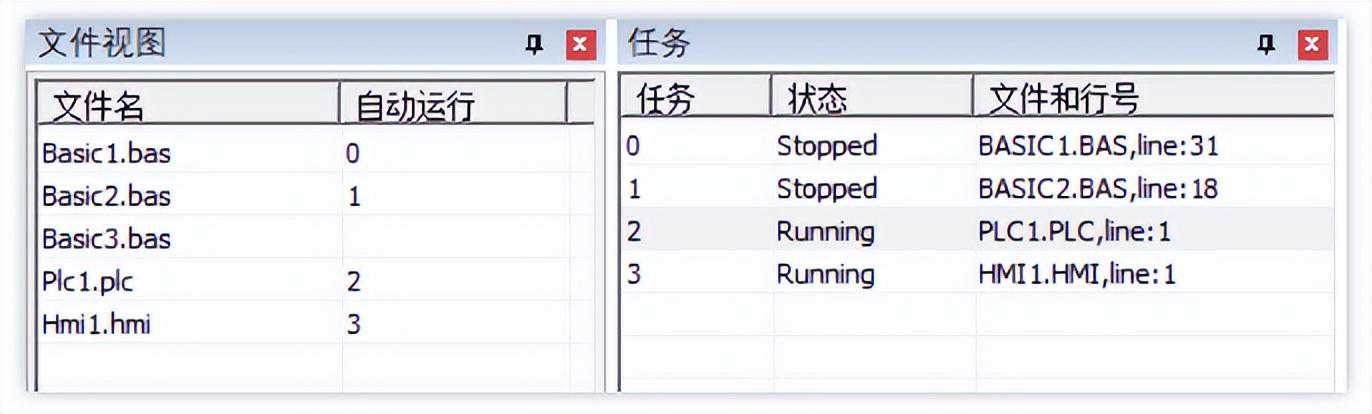Click auto-run value 2 for Plc1.plc
Viewport: 1372px width, 414px height.
tap(354, 282)
